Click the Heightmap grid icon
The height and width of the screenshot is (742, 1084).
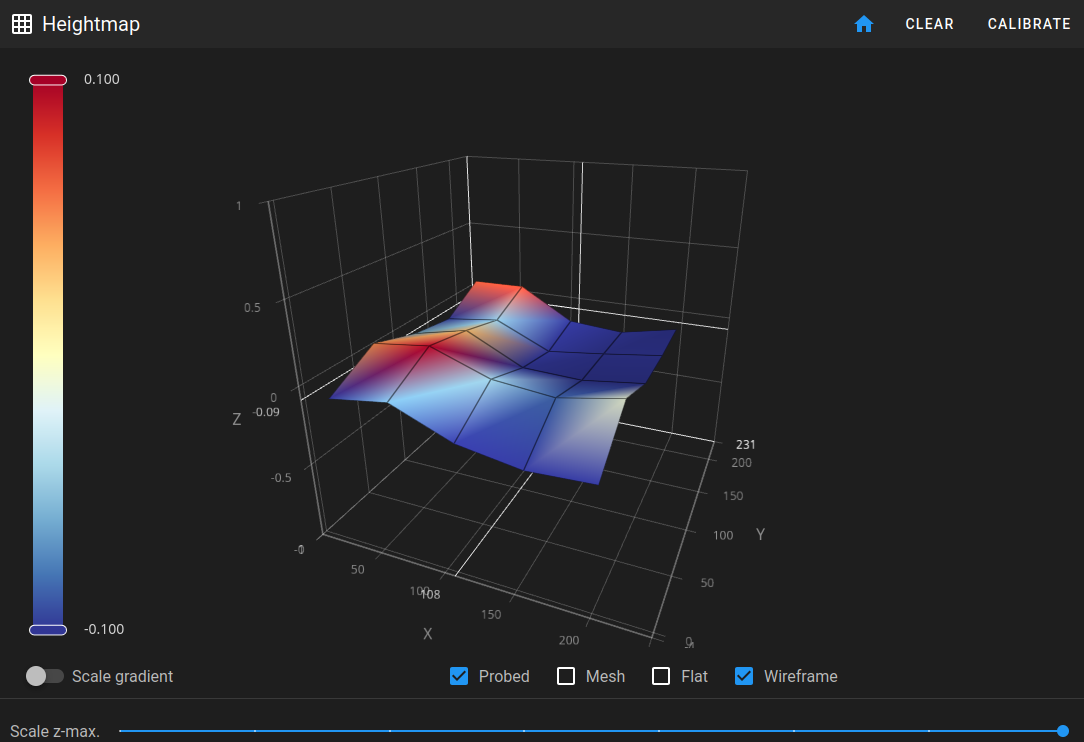click(22, 24)
